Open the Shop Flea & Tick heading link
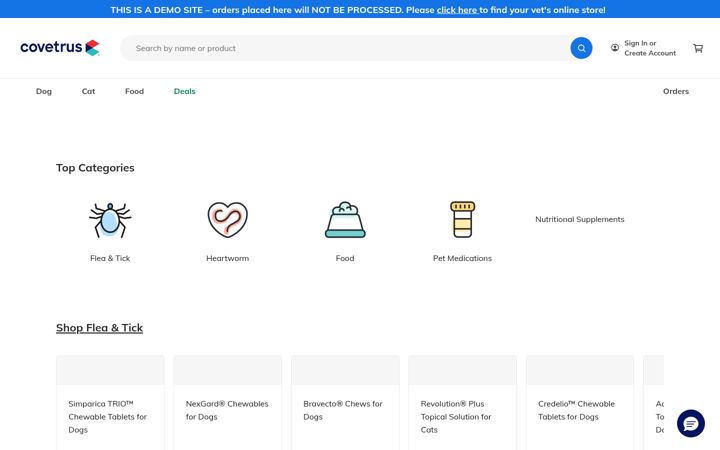 [x=99, y=328]
